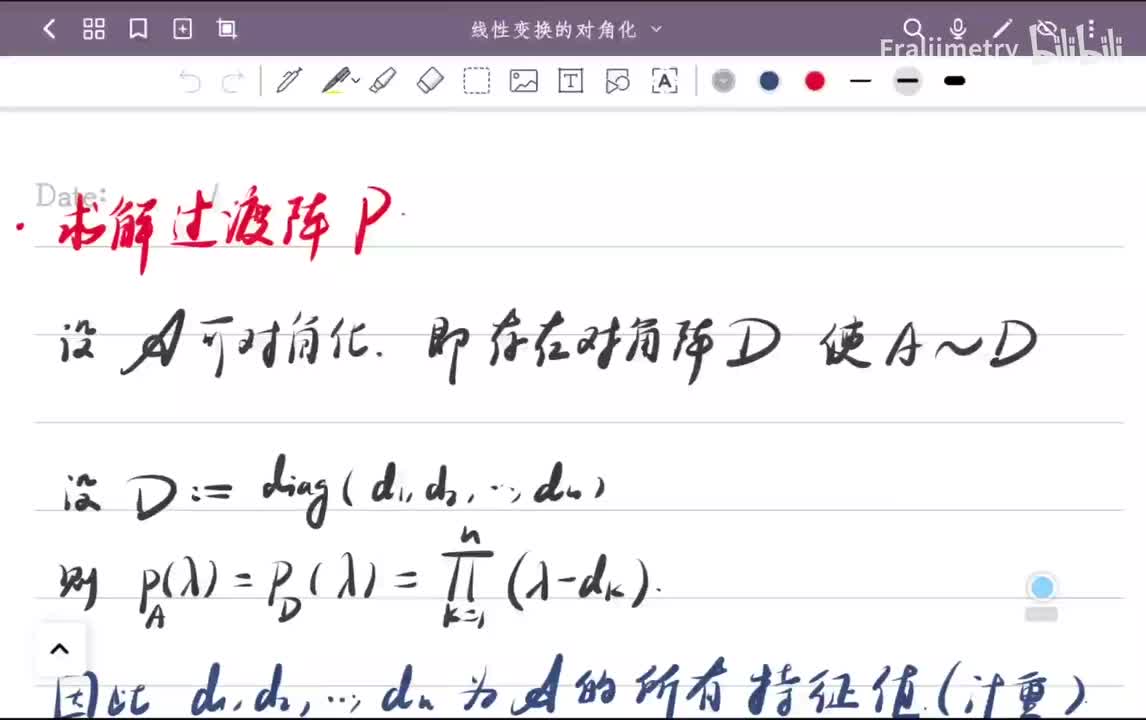Open the thumbnail grid view

tap(94, 29)
